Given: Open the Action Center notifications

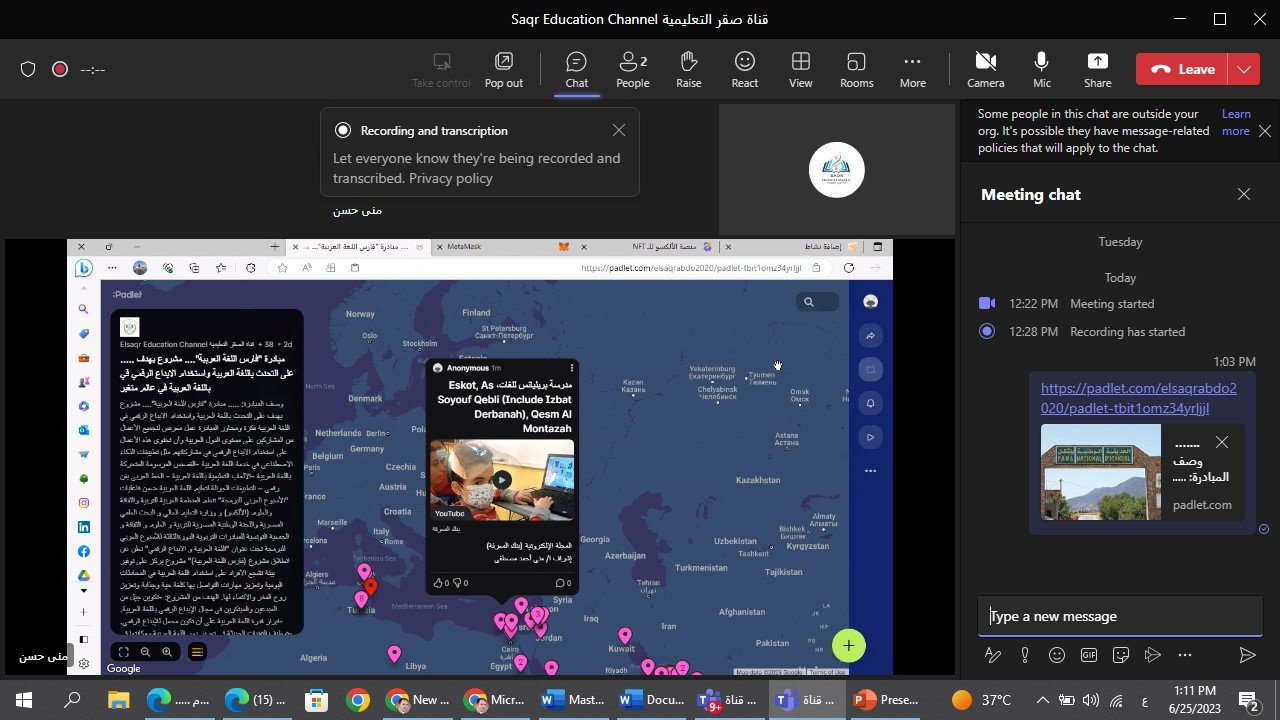Looking at the screenshot, I should [x=1249, y=700].
